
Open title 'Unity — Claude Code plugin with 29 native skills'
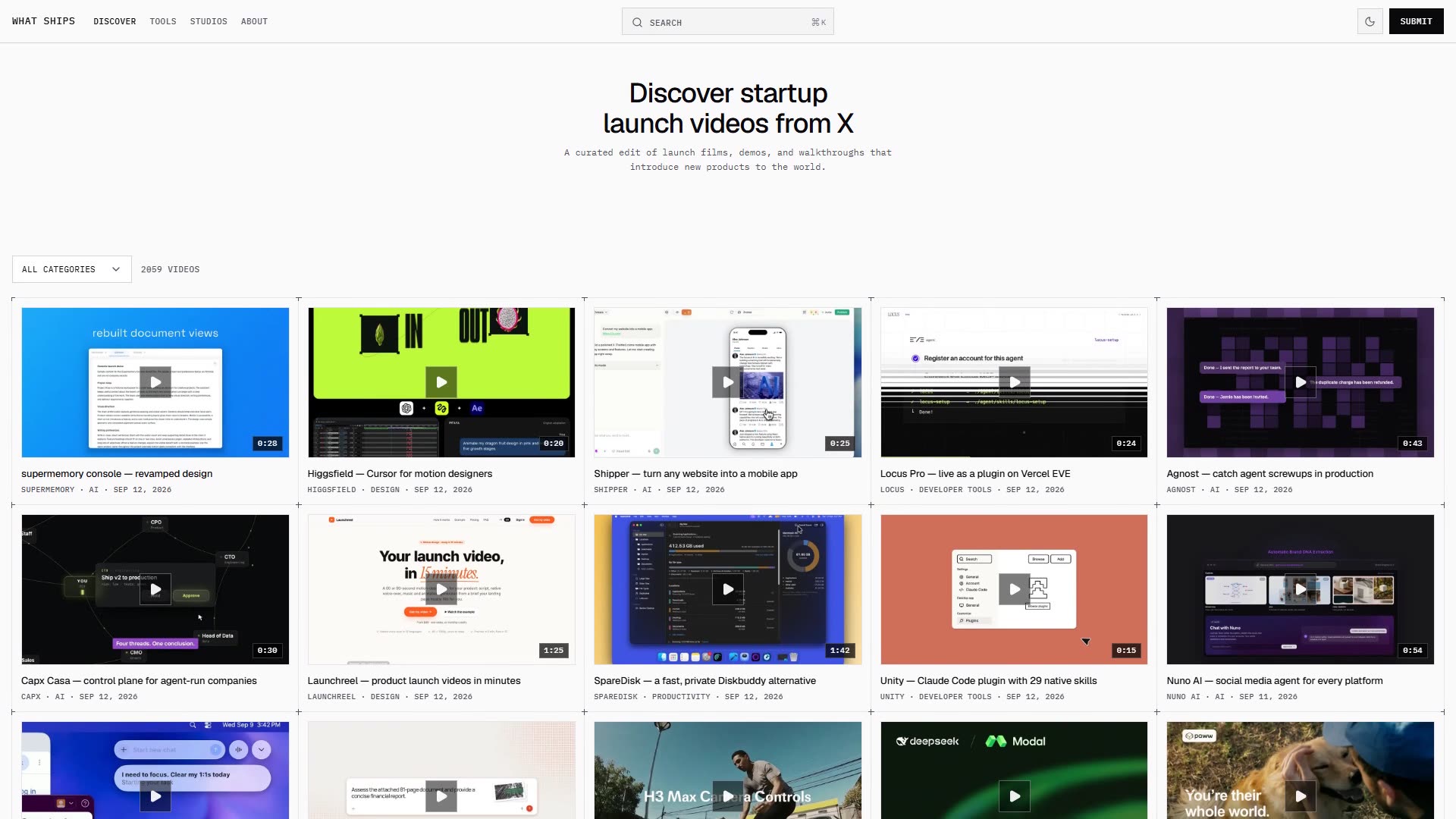point(988,681)
